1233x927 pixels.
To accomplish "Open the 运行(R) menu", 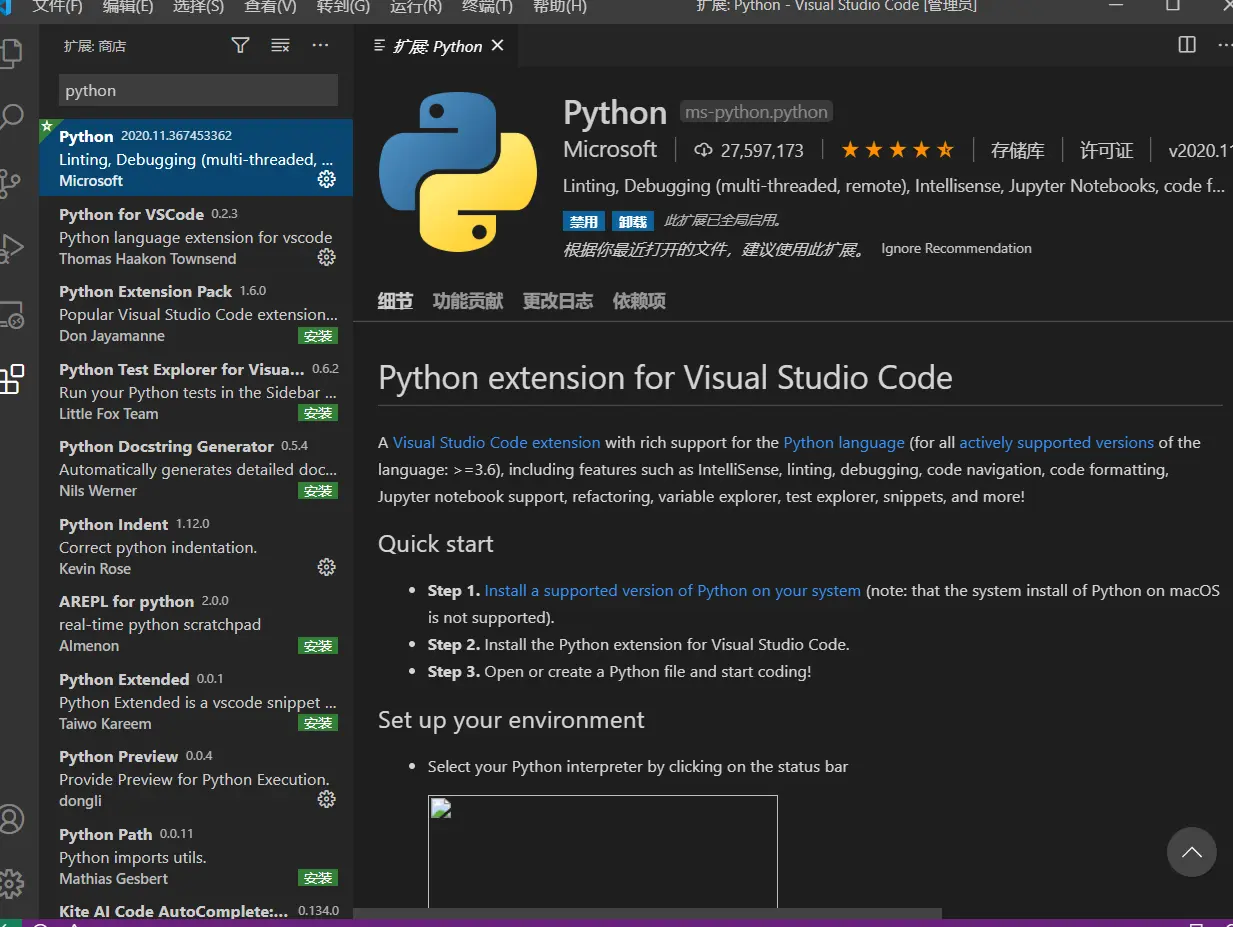I will coord(415,6).
